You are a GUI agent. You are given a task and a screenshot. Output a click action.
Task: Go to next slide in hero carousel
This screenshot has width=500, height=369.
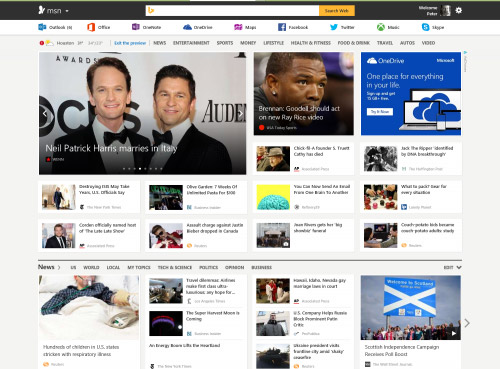[240, 113]
